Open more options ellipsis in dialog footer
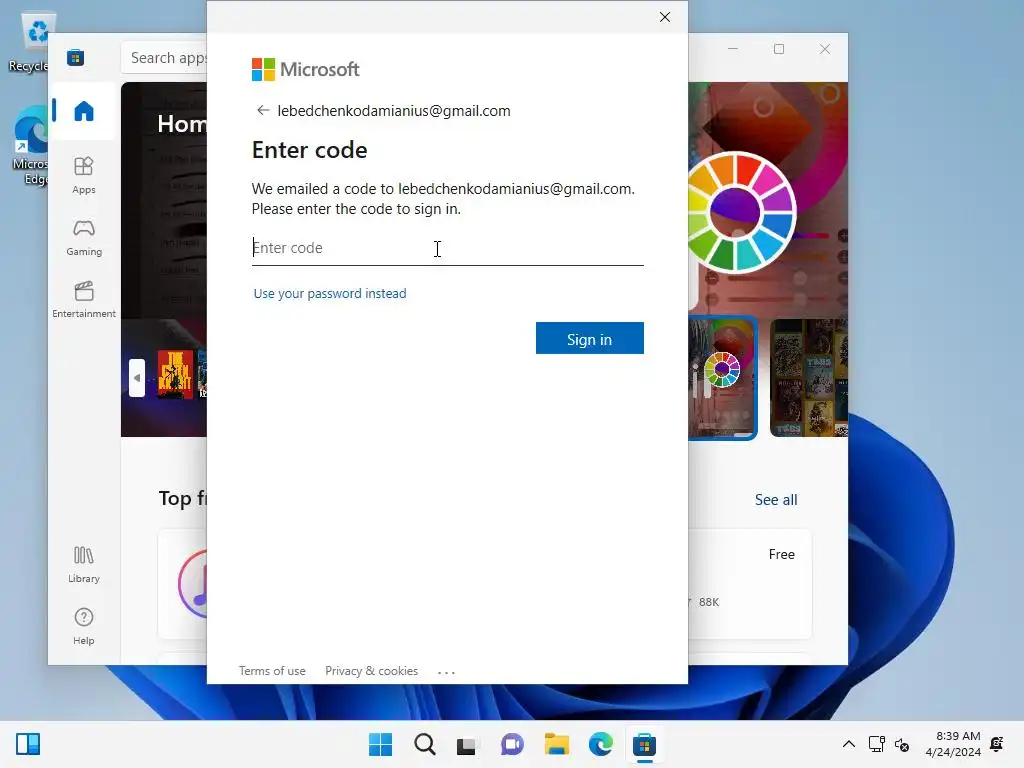Viewport: 1024px width, 768px height. (x=446, y=671)
